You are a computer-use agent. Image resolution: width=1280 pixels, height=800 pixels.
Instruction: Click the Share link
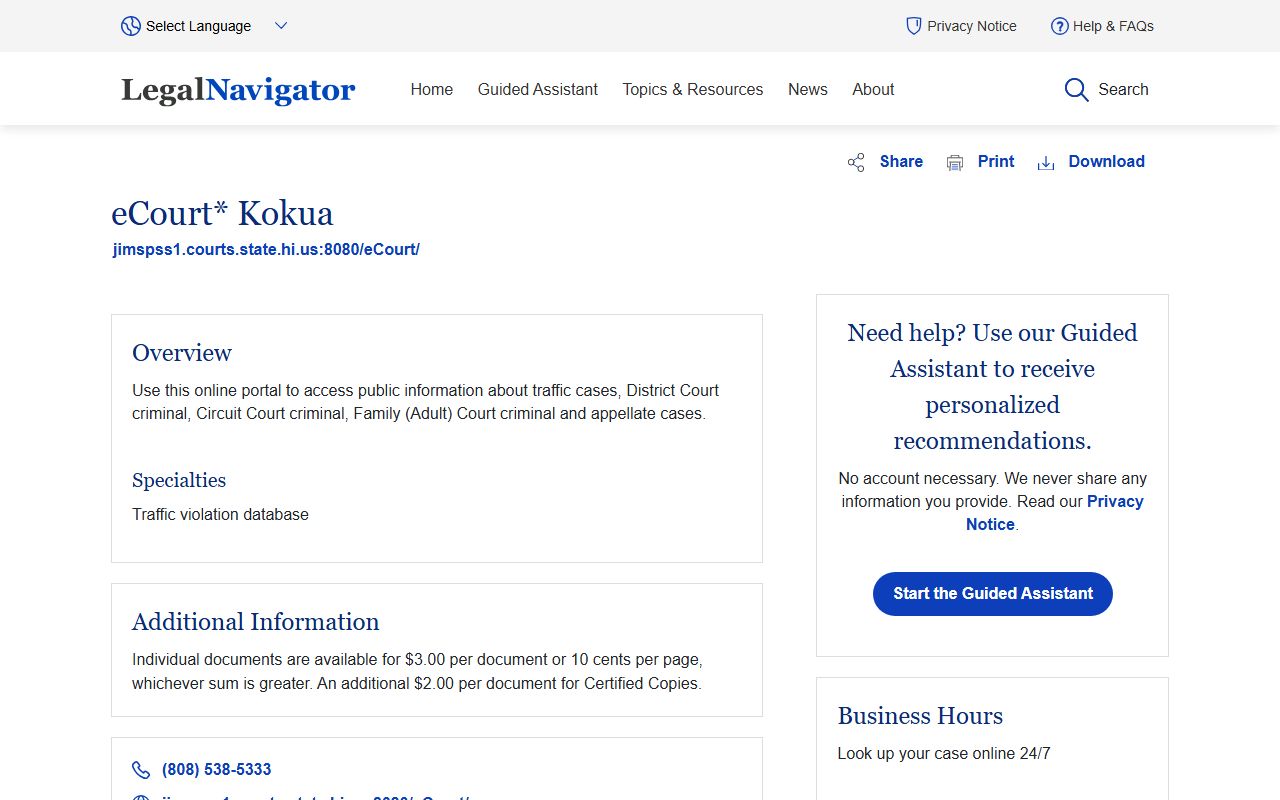click(x=901, y=161)
